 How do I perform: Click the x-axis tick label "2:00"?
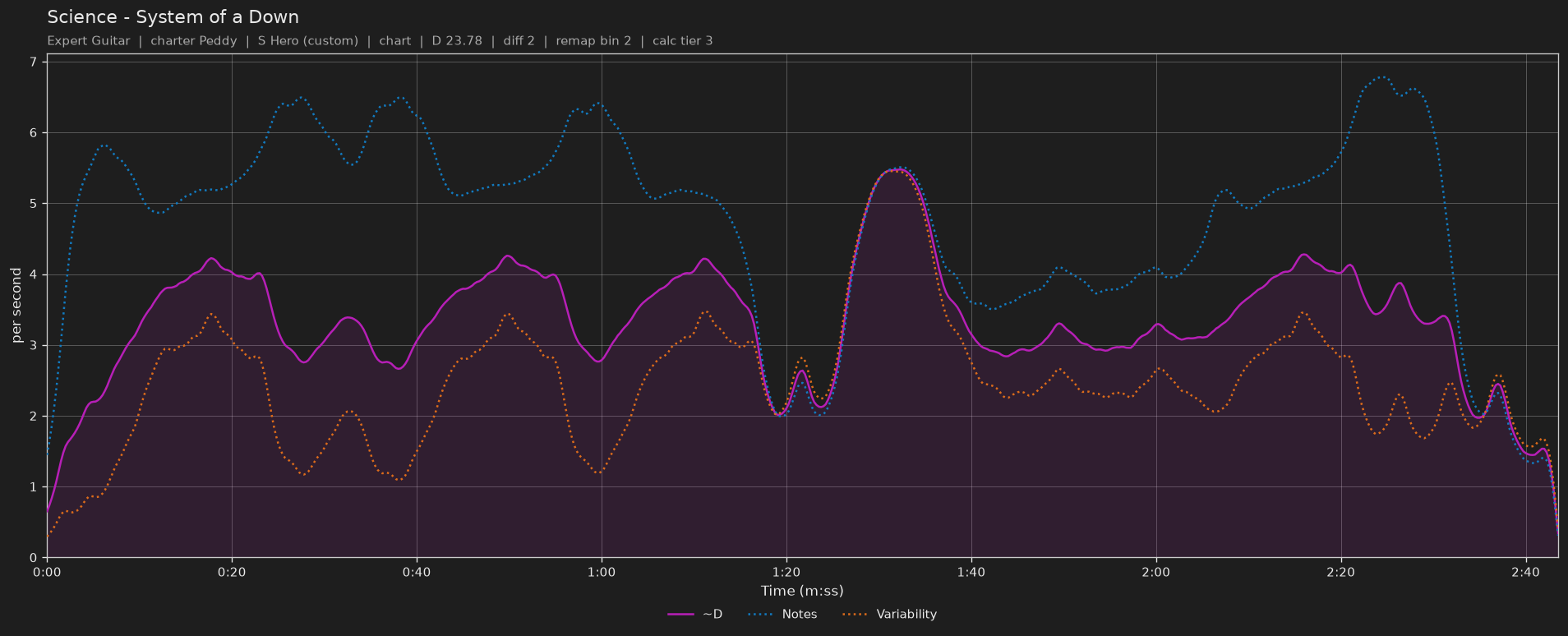pyautogui.click(x=1156, y=572)
